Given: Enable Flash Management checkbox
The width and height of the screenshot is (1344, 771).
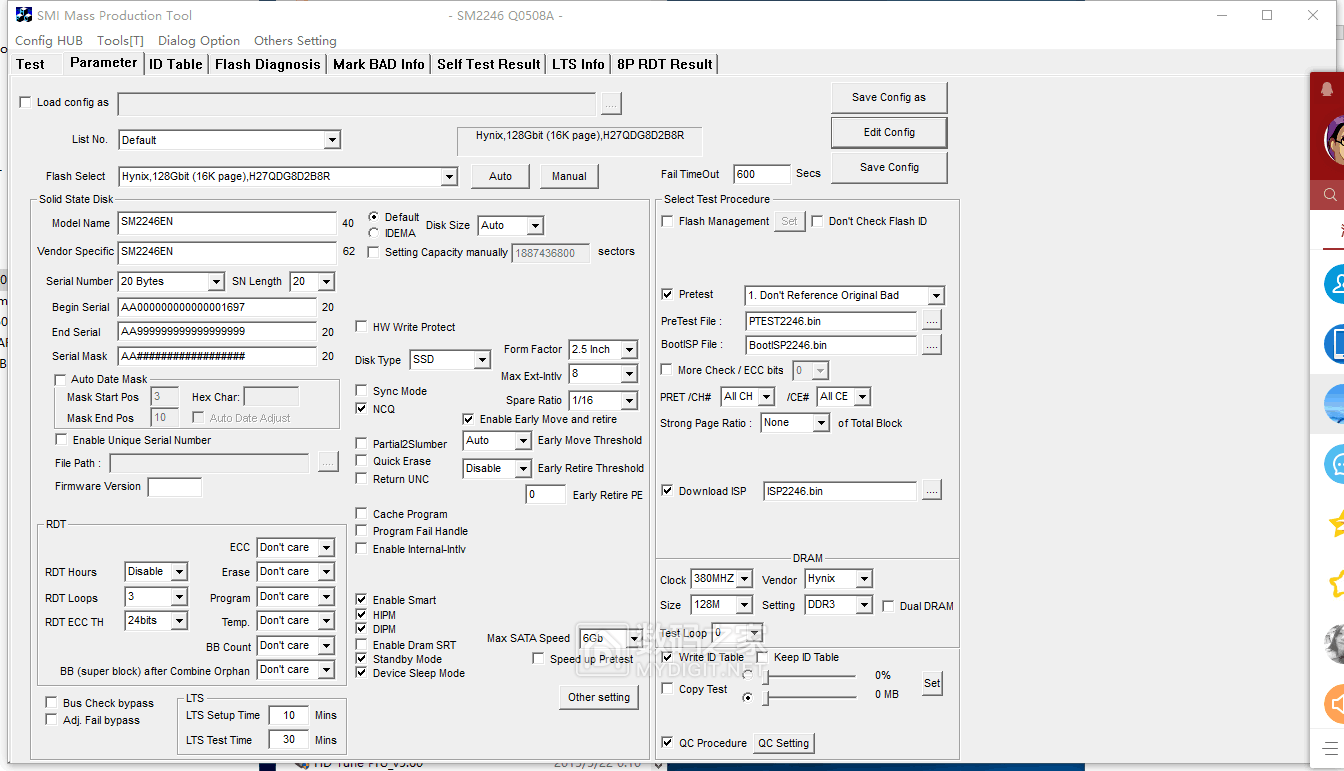Looking at the screenshot, I should click(667, 221).
